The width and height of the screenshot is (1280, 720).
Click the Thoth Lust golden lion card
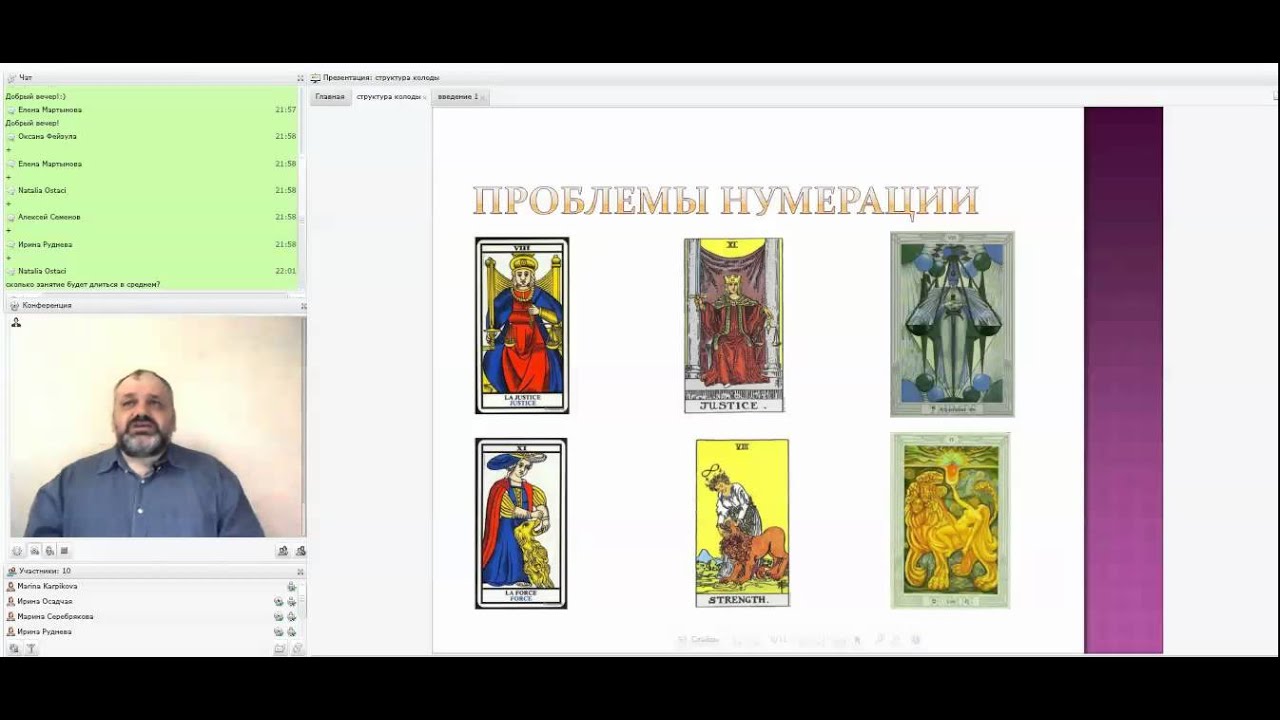click(x=950, y=520)
